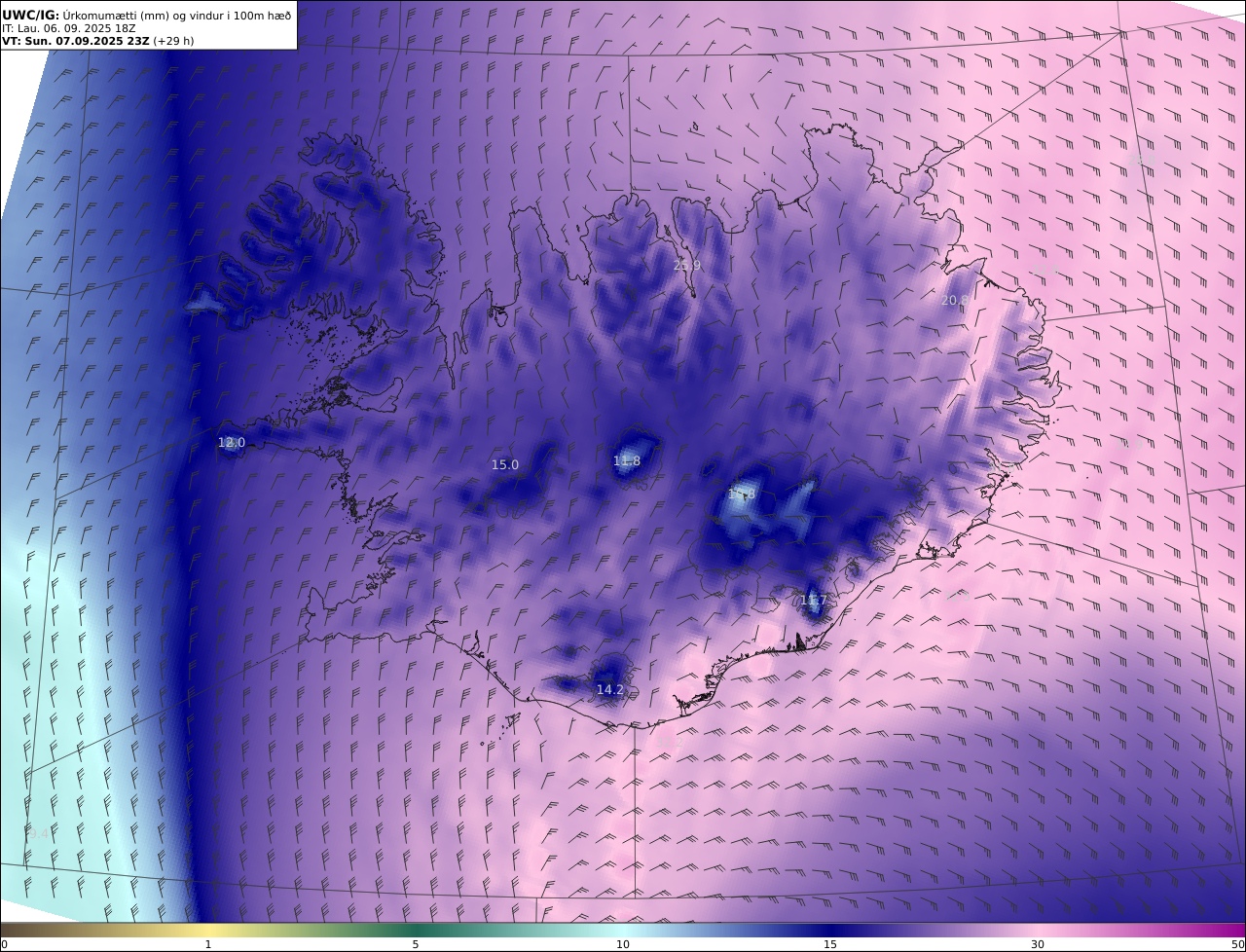Click the colorbar tick label 1
The width and height of the screenshot is (1246, 952).
[x=208, y=944]
